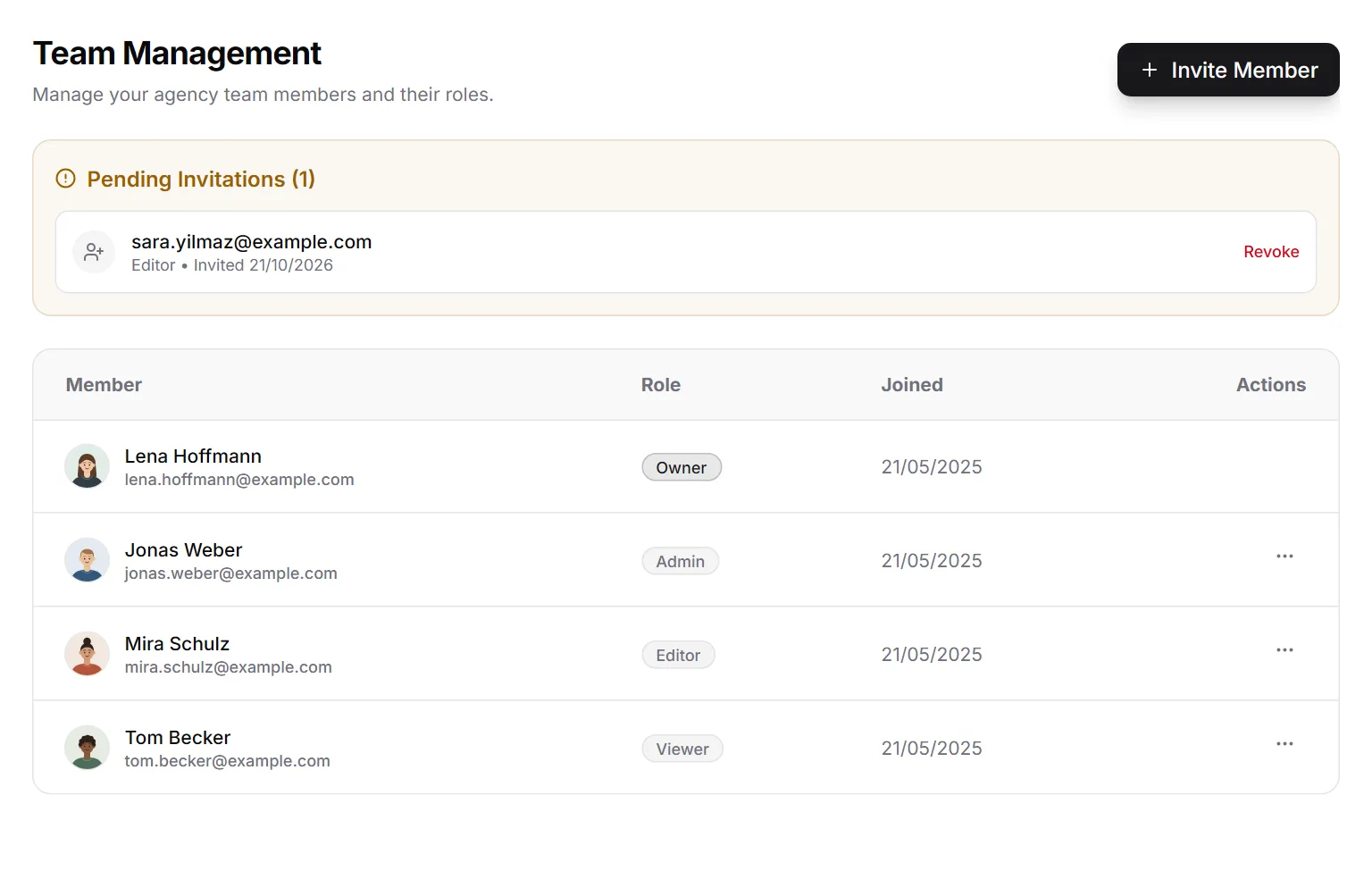The image size is (1372, 879).
Task: Click the pending invitations alert icon
Action: (66, 179)
